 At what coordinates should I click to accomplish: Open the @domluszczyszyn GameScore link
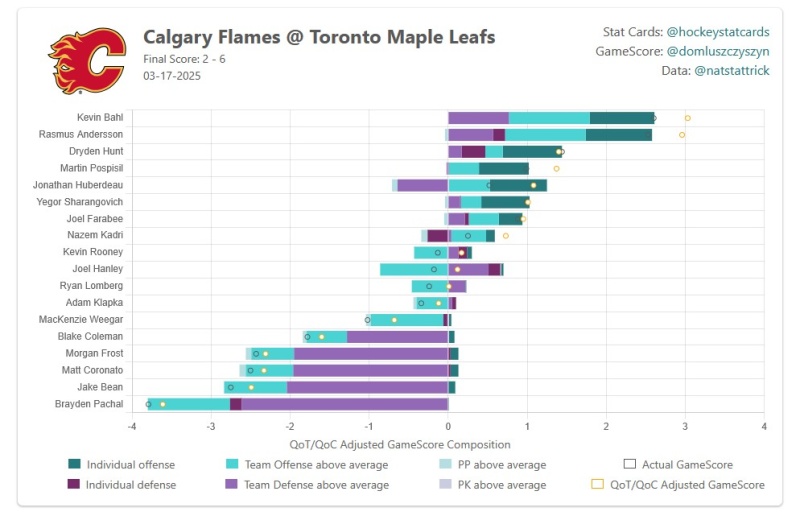(717, 50)
